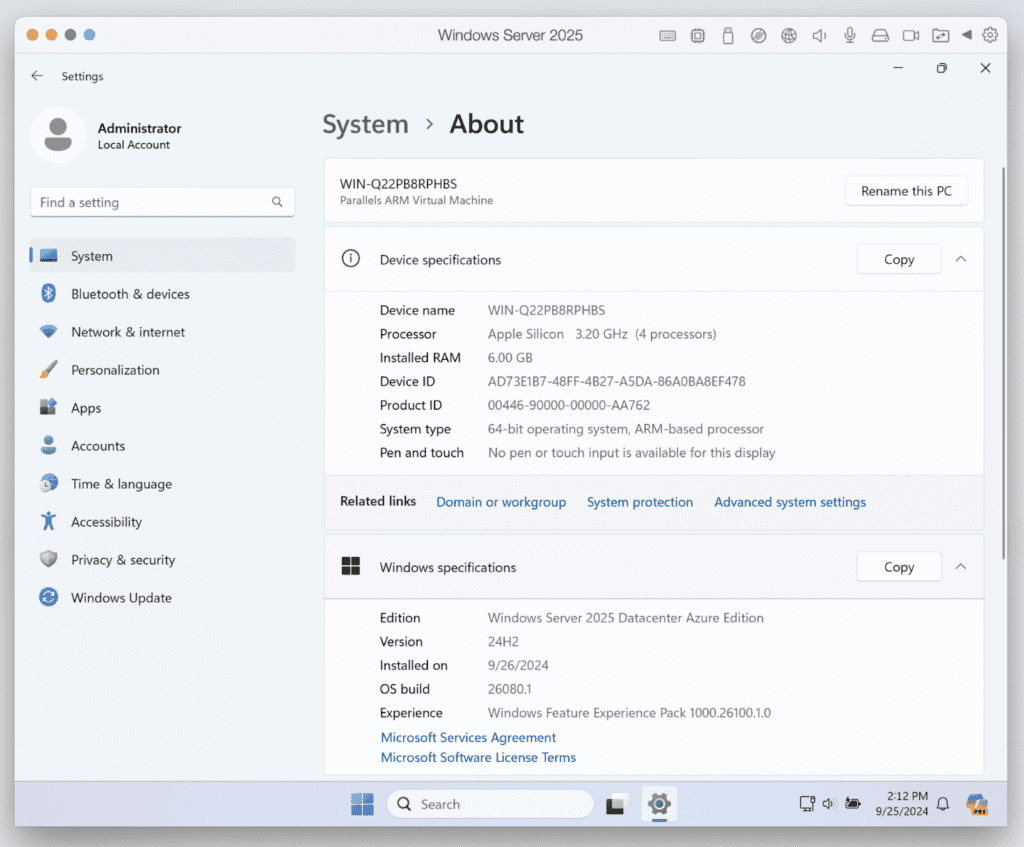
Task: Click the Rename this PC button
Action: coord(906,190)
